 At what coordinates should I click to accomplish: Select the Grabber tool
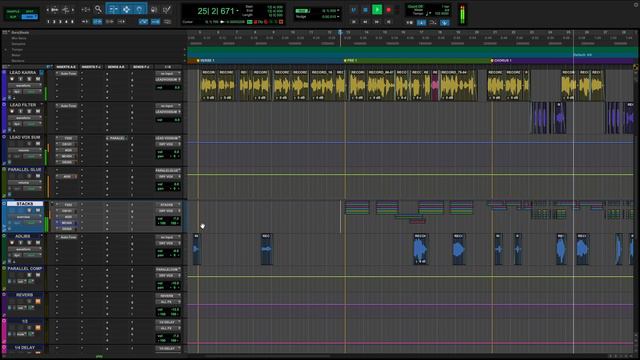140,9
